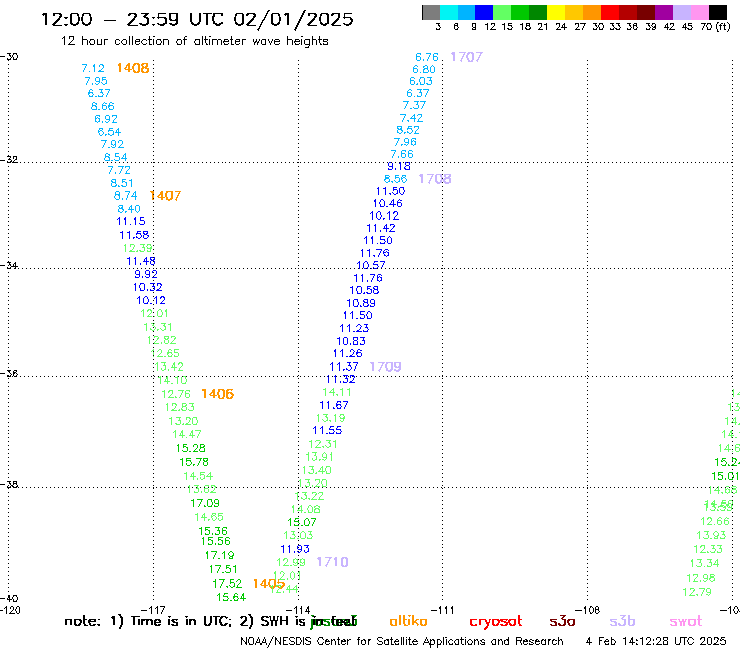
Task: Click the wave height value 9.92
Action: (x=146, y=274)
